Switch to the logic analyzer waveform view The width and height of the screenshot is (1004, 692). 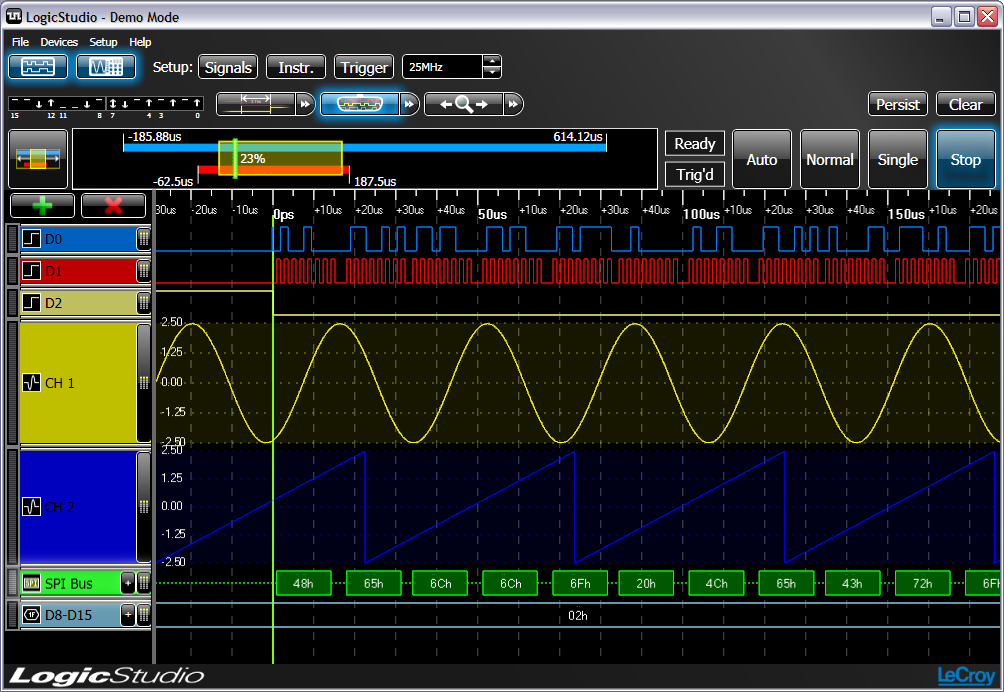coord(38,67)
